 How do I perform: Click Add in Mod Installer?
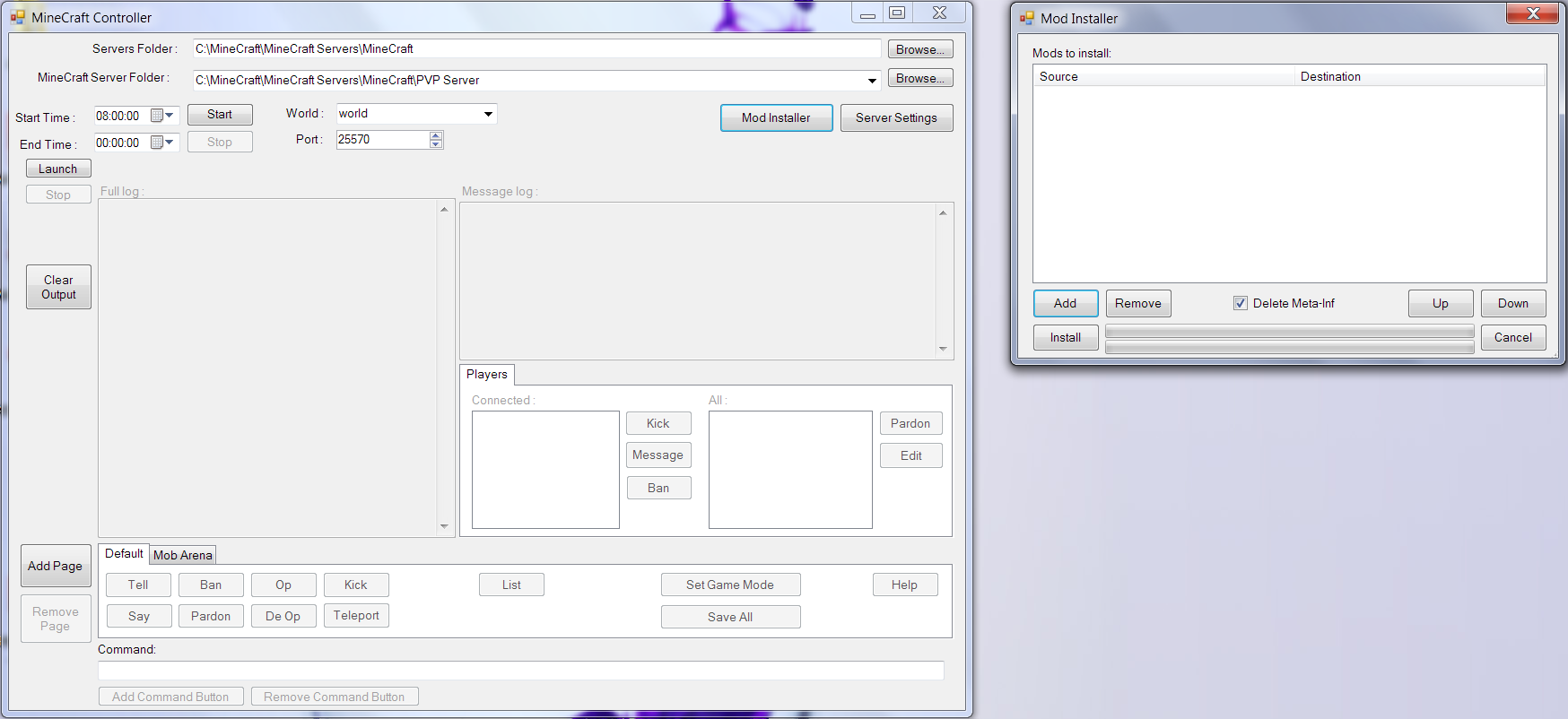point(1066,303)
